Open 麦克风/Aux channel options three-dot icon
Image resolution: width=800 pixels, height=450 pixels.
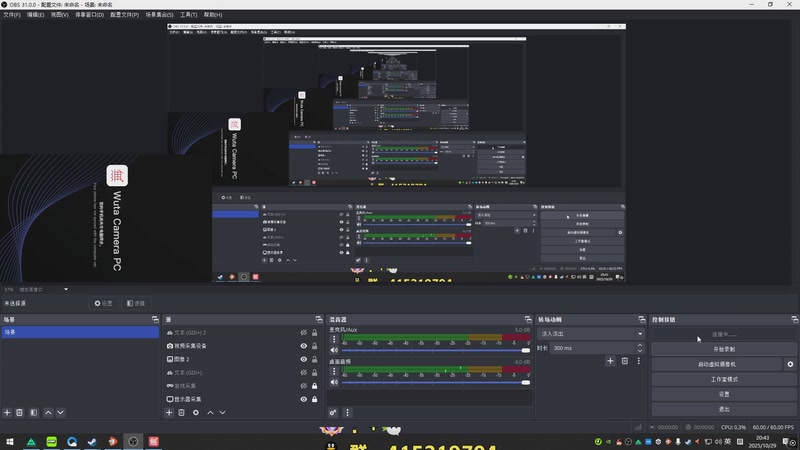[334, 339]
